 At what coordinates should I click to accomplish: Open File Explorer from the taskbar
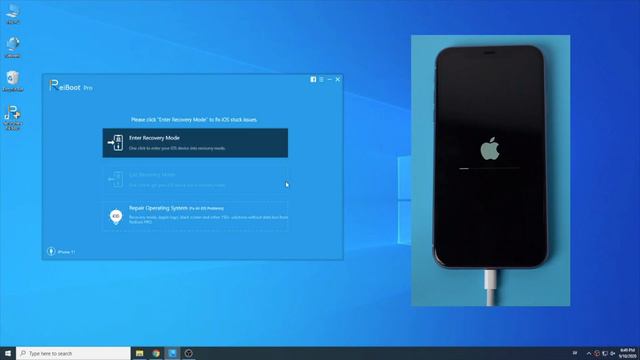tap(140, 353)
